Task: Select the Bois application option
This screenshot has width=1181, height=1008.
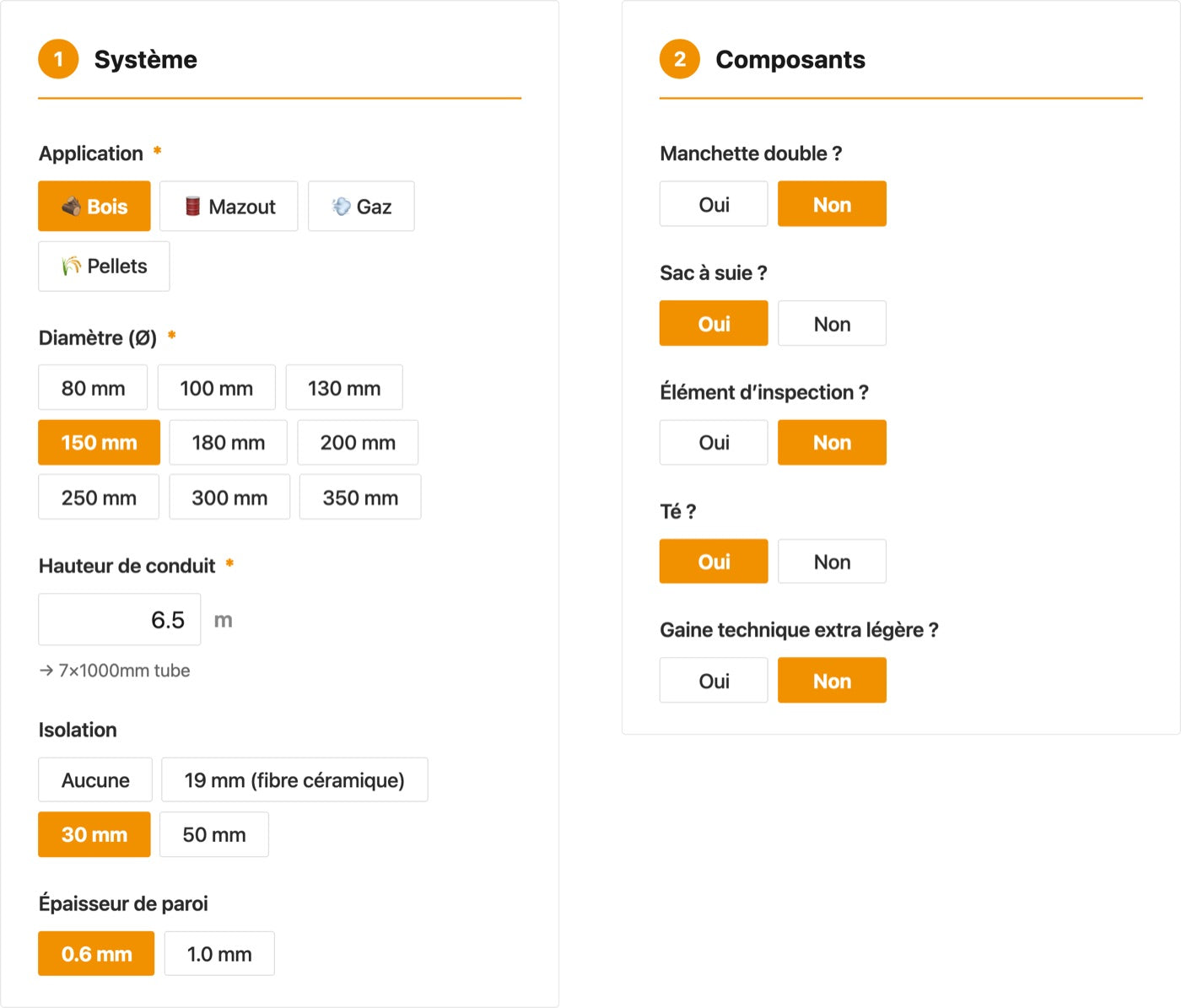Action: click(x=94, y=206)
